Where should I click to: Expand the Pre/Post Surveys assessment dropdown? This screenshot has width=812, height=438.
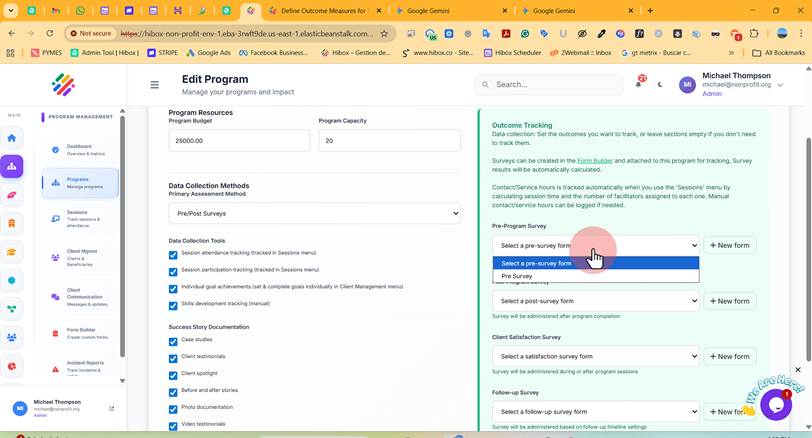tap(314, 213)
